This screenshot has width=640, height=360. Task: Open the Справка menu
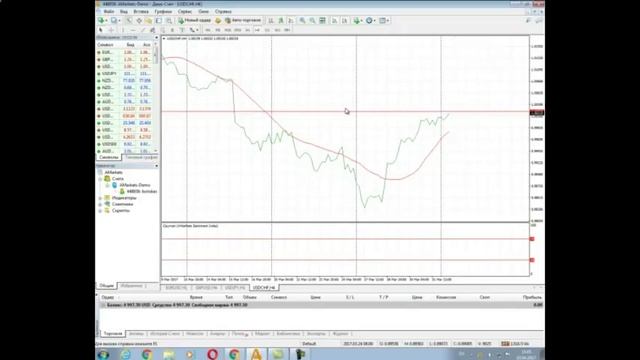tap(223, 11)
